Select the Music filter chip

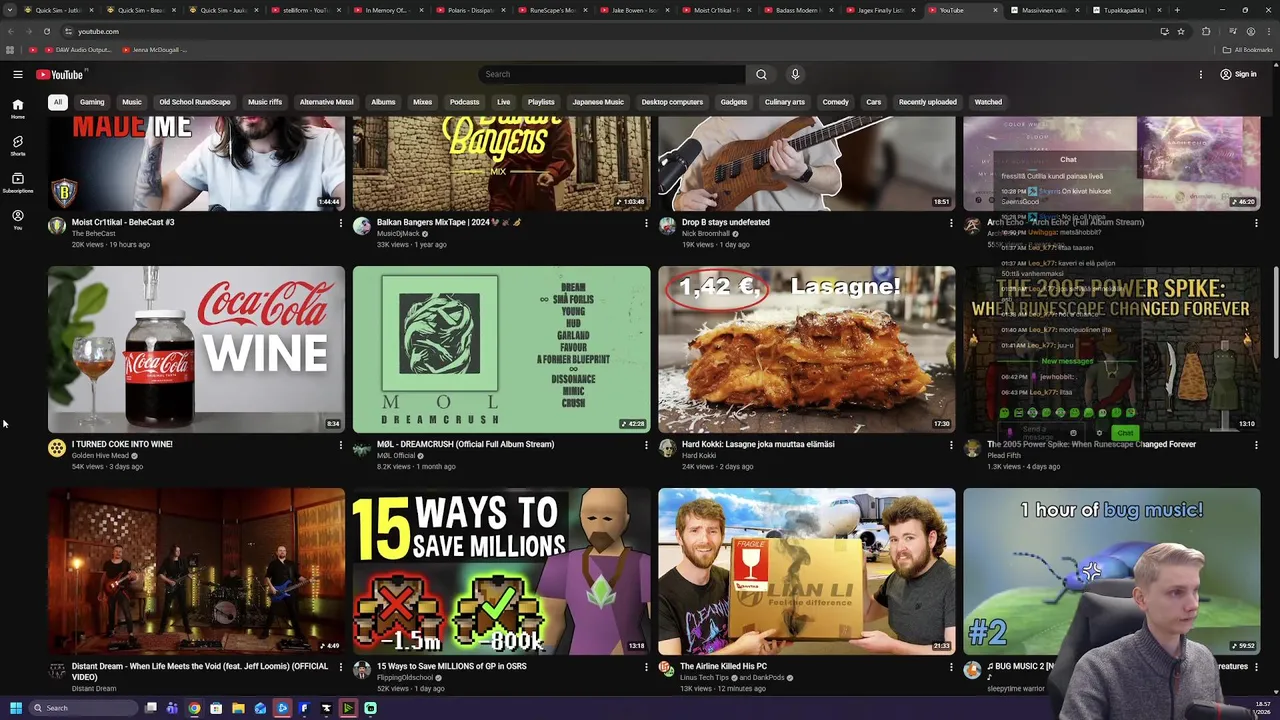[x=132, y=102]
